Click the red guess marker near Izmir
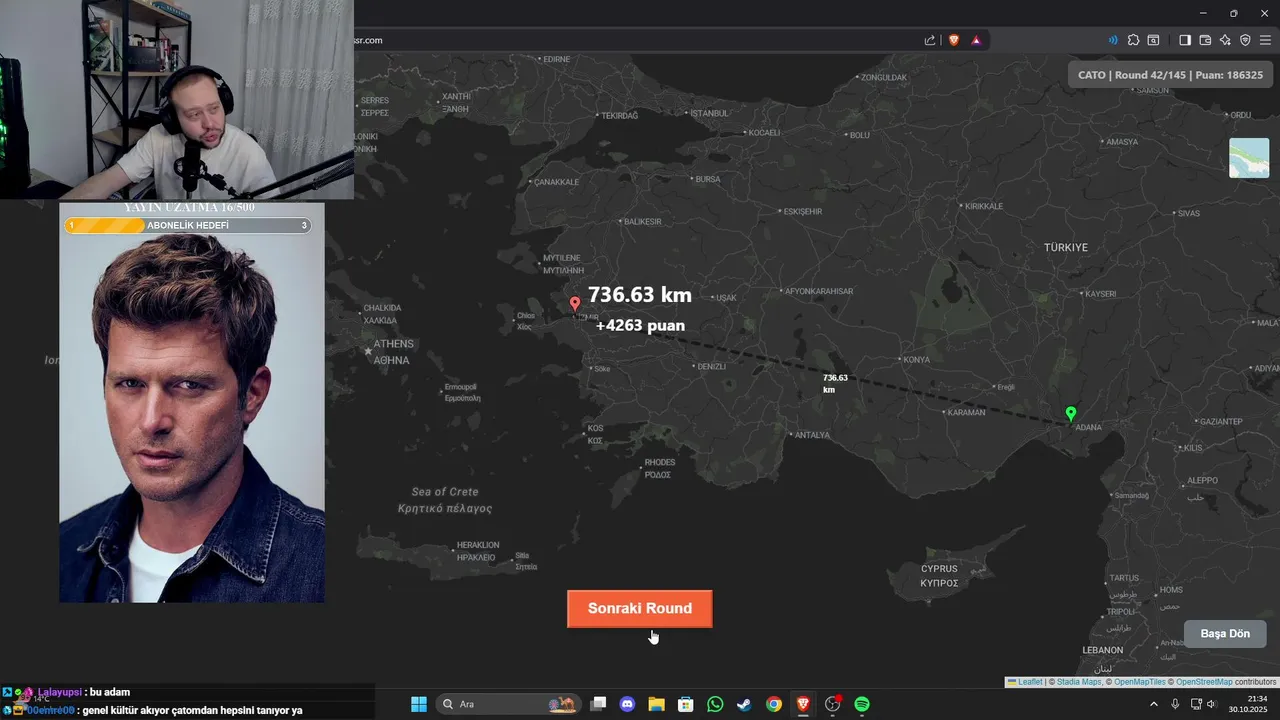The height and width of the screenshot is (720, 1280). pos(575,304)
